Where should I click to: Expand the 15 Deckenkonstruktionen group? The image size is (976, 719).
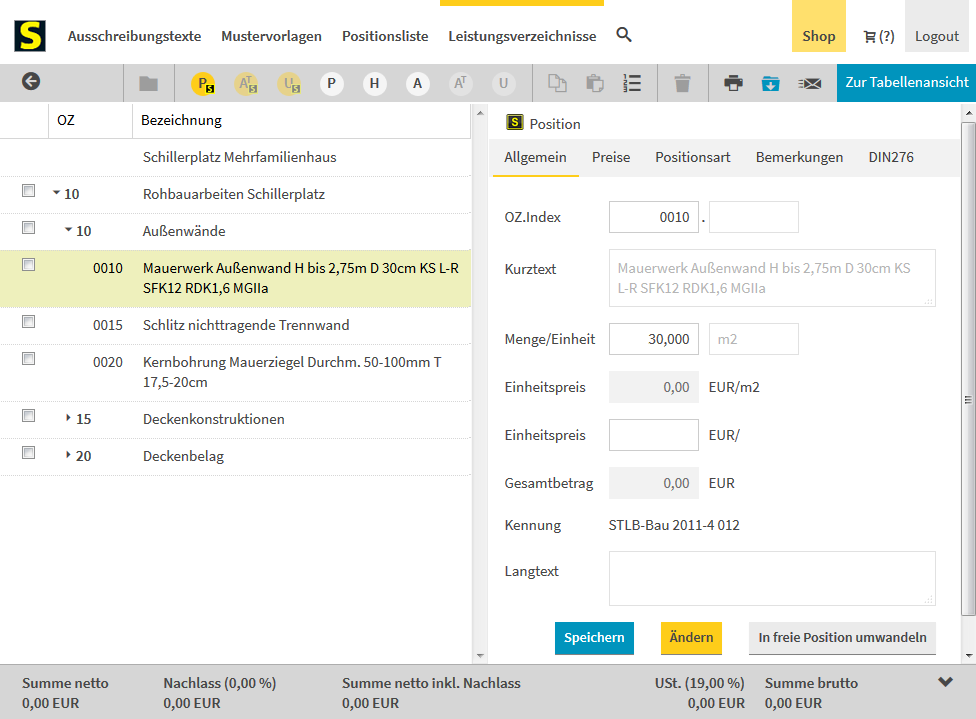pos(69,419)
